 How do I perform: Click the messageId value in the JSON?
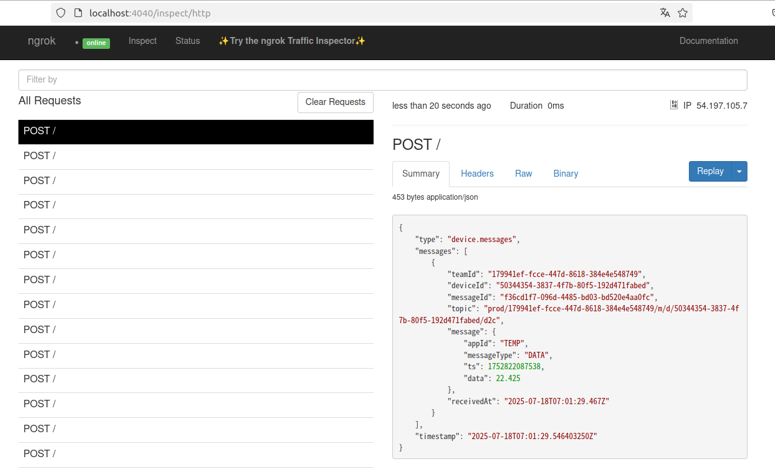pos(577,298)
